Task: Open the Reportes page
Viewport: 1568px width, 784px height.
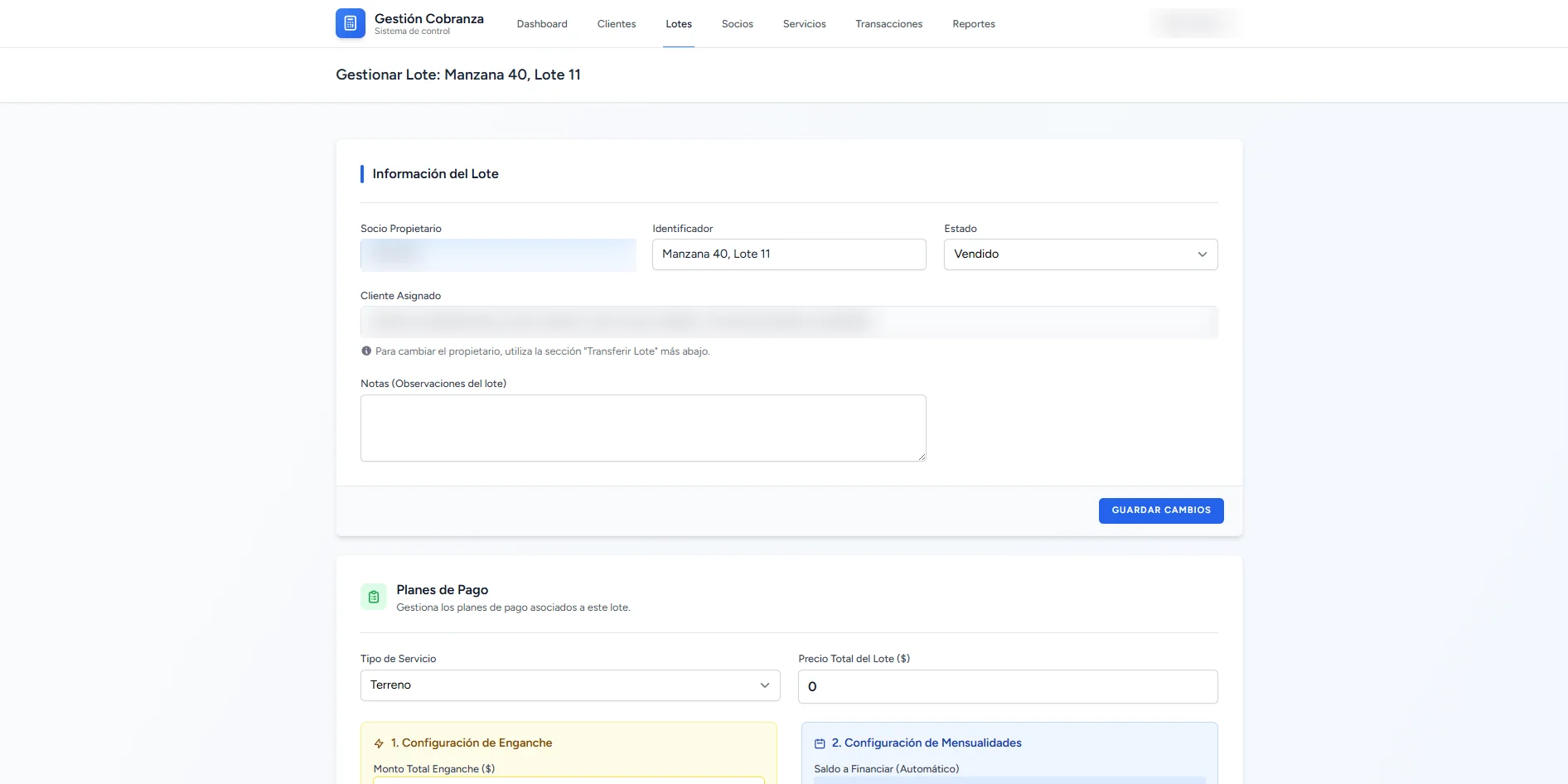Action: click(x=974, y=24)
